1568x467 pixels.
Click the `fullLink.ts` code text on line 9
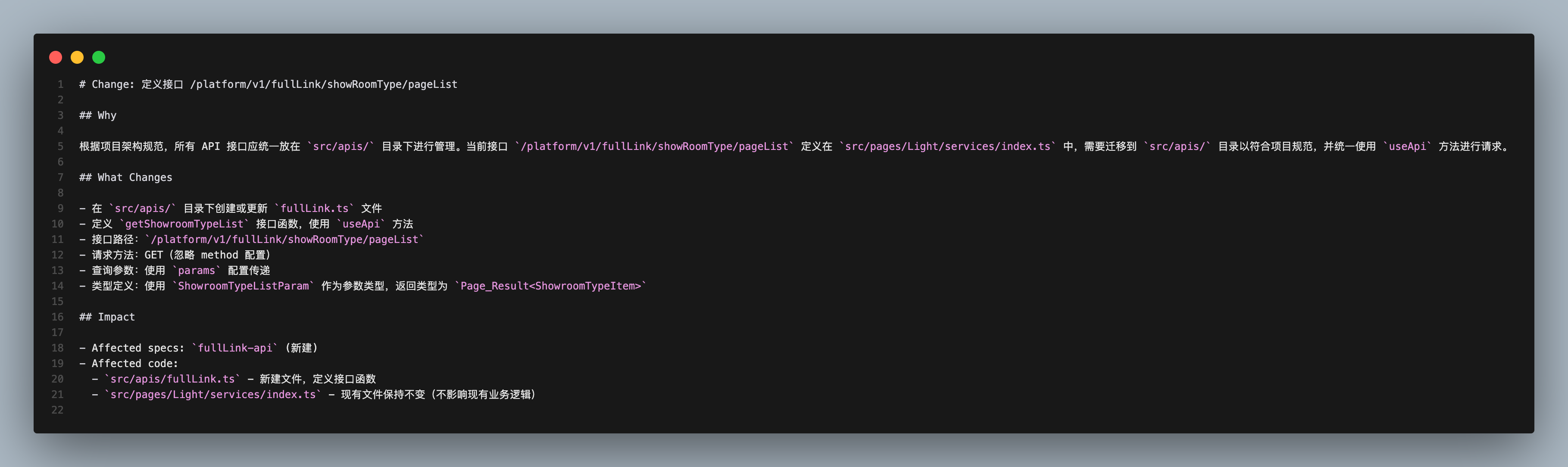tap(314, 209)
